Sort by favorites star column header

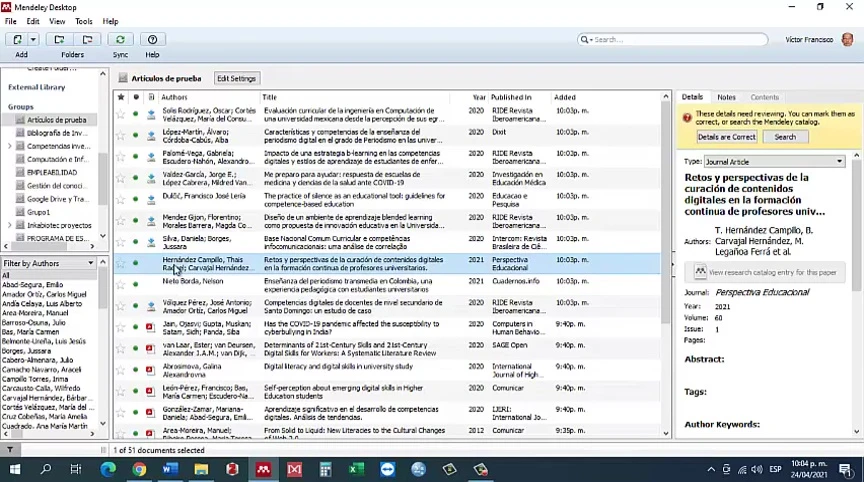(x=121, y=97)
